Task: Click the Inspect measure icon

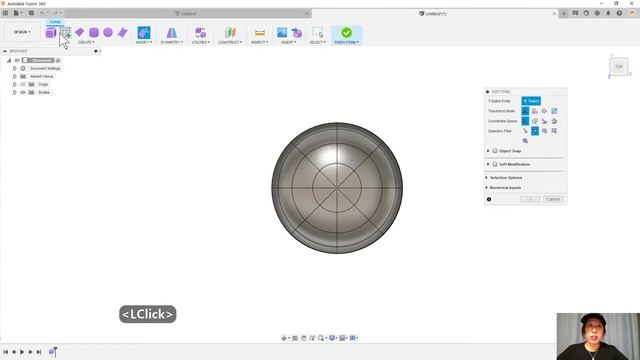Action: 260,33
